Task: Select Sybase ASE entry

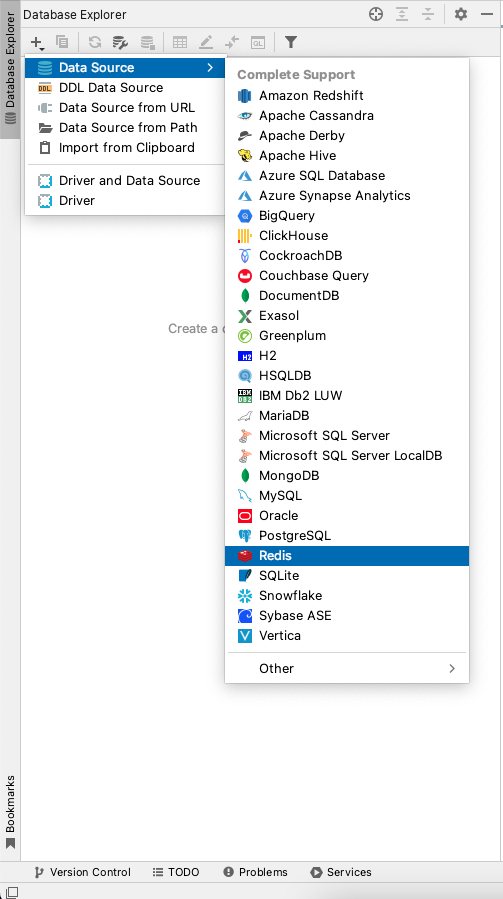Action: point(347,616)
